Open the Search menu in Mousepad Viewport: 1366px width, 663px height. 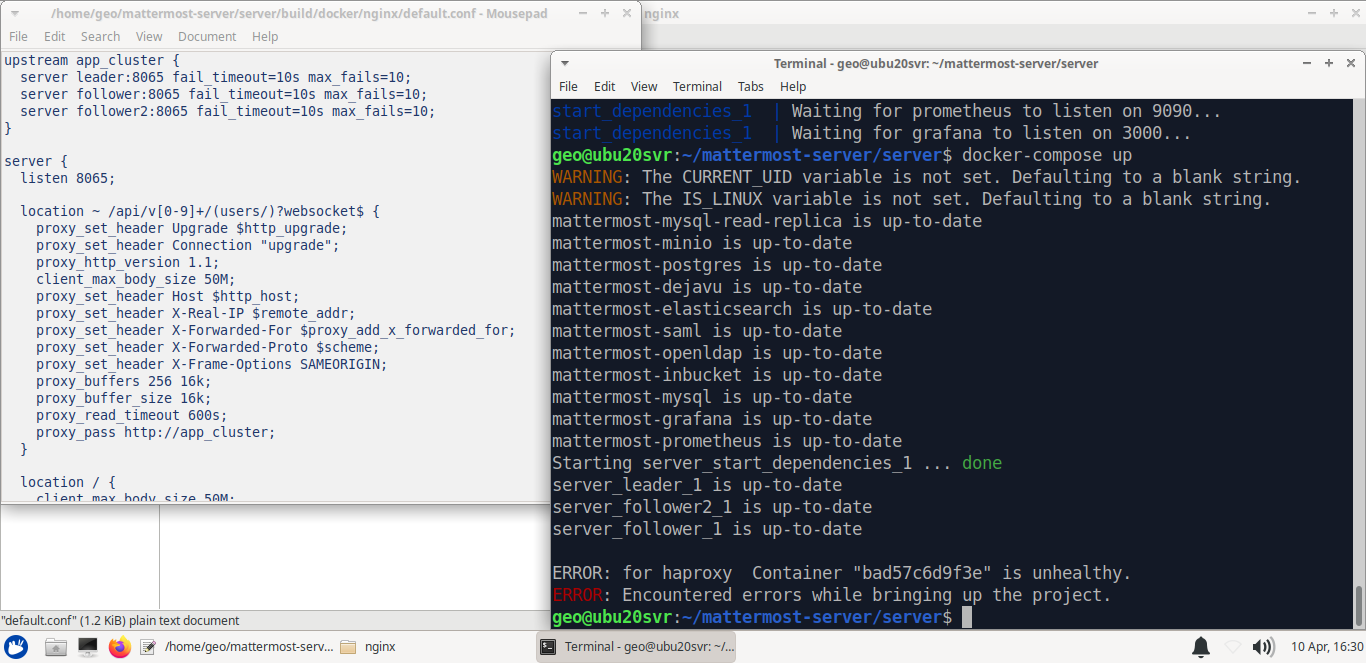click(x=100, y=36)
